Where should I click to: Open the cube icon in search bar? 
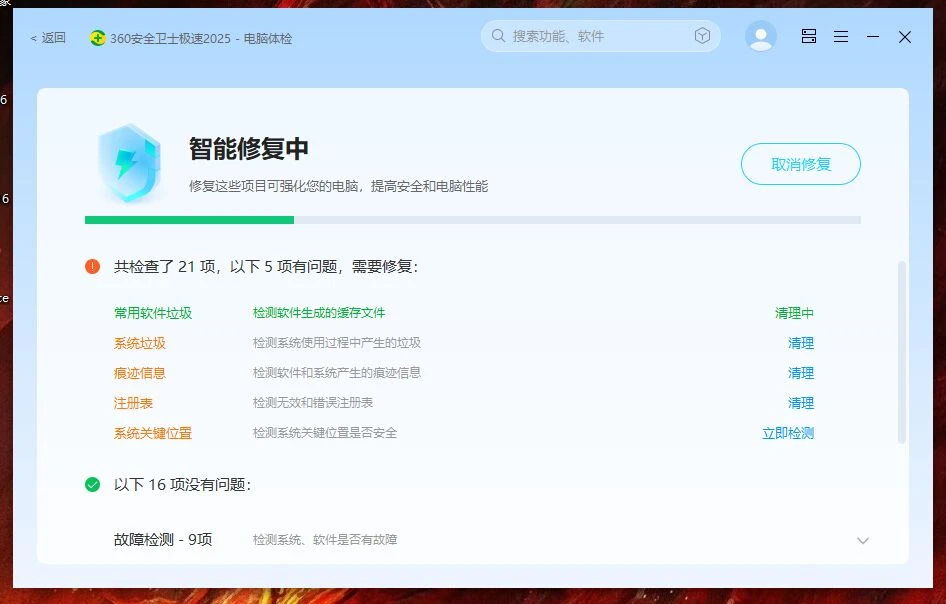(x=702, y=36)
